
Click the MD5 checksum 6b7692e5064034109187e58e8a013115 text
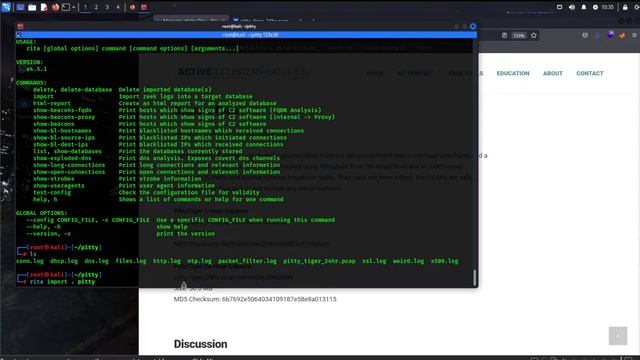click(x=279, y=299)
